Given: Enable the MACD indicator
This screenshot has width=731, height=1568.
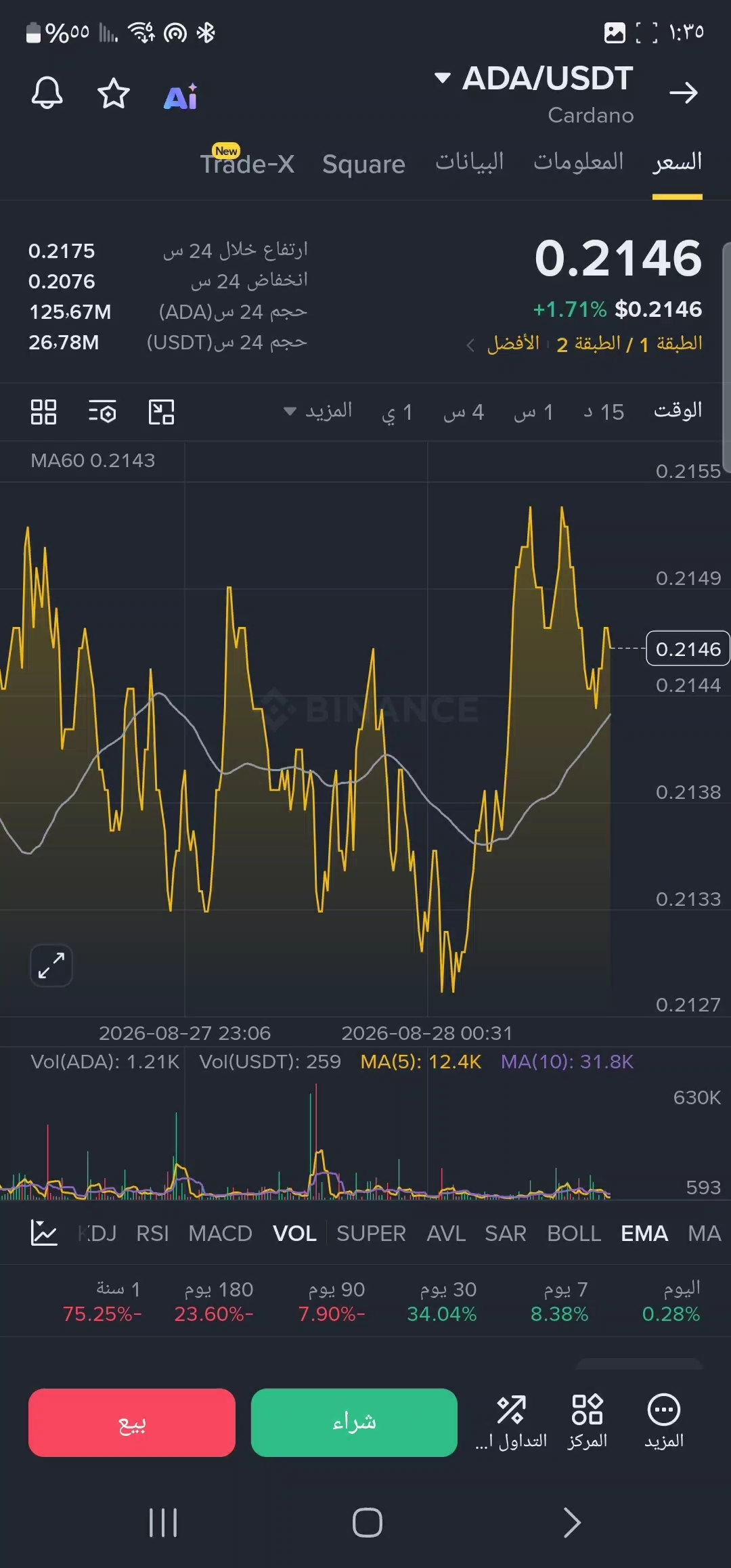Looking at the screenshot, I should pos(221,1234).
